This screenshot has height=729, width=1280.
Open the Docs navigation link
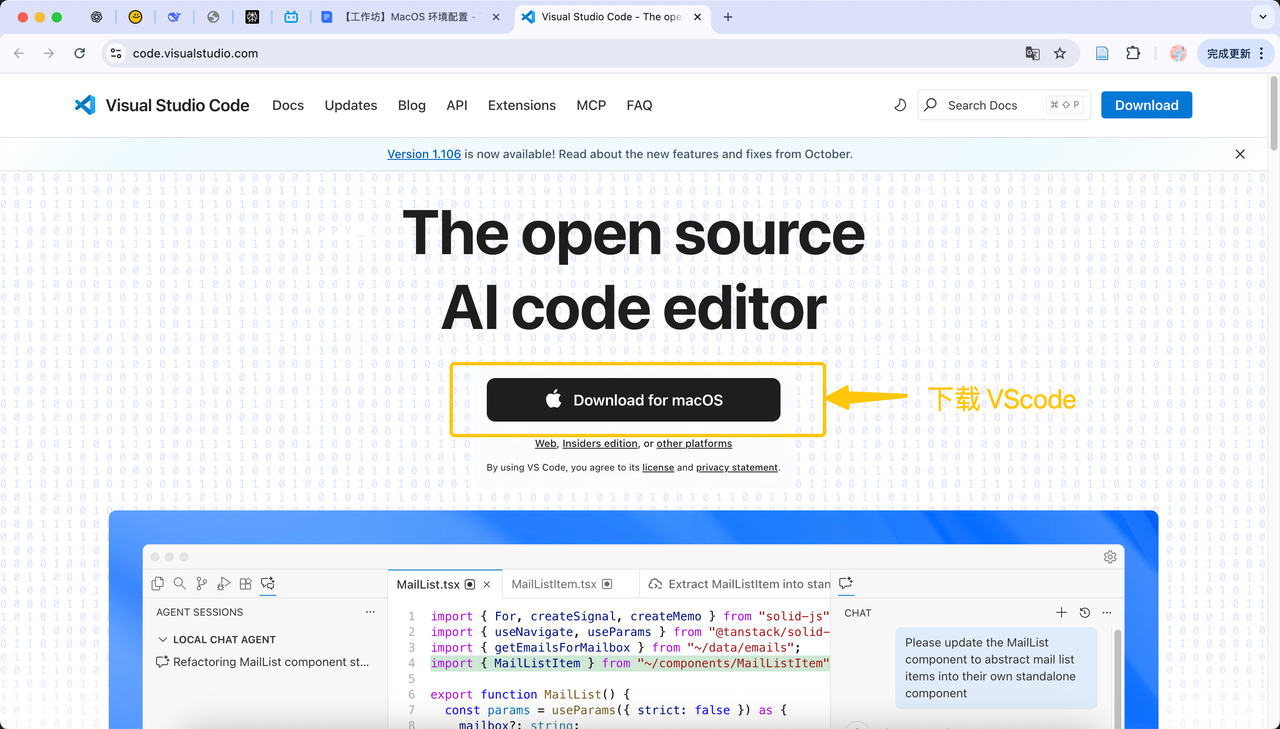pyautogui.click(x=288, y=105)
